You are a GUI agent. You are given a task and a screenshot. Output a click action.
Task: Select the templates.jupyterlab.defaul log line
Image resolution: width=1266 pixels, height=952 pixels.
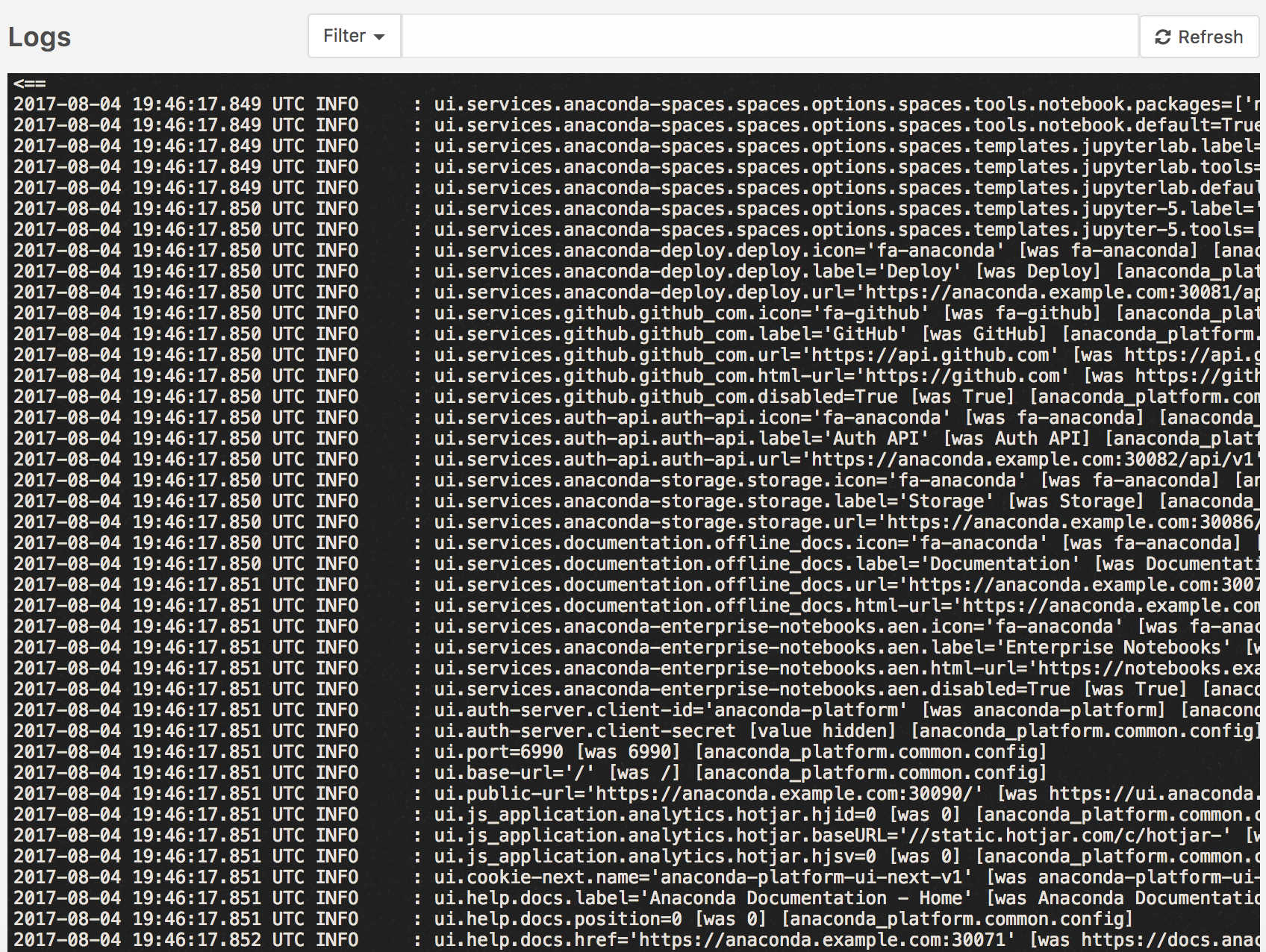pos(637,188)
